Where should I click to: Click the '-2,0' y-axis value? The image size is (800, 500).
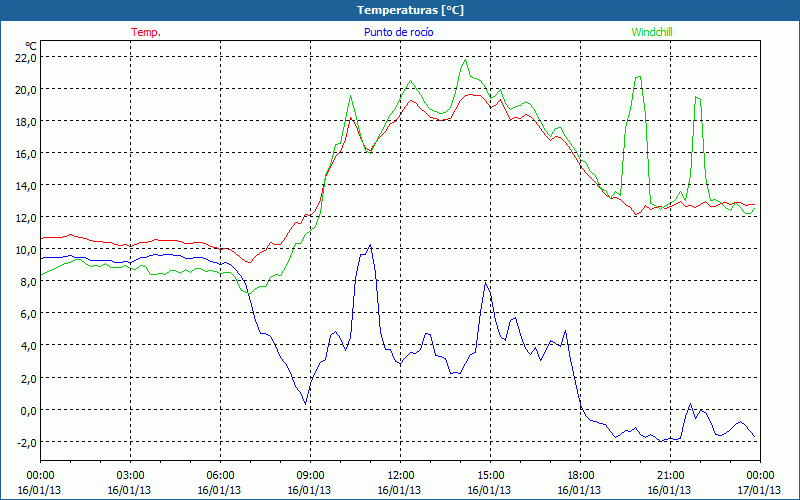click(27, 442)
